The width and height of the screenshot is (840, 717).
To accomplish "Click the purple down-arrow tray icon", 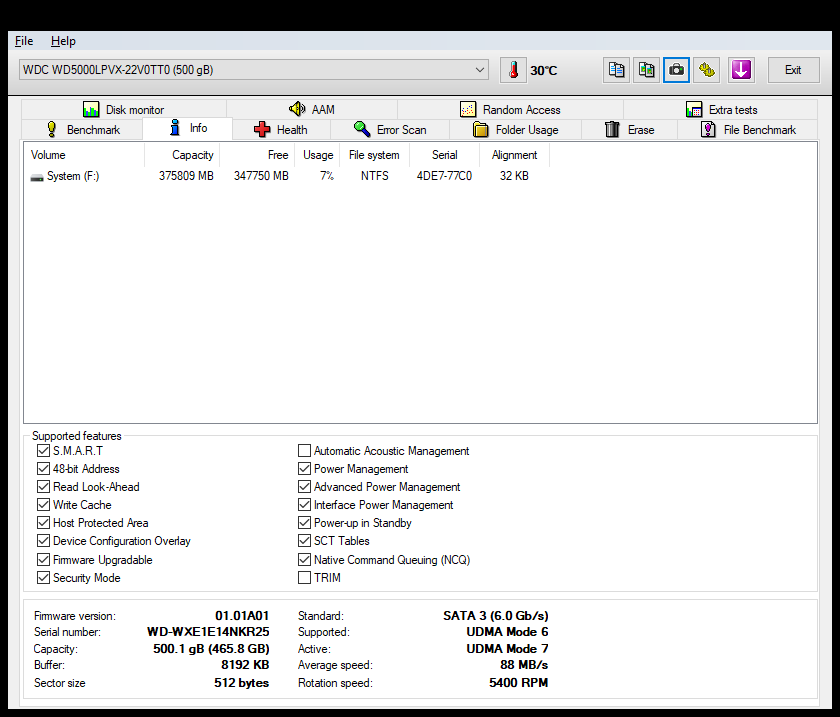I will click(x=740, y=70).
